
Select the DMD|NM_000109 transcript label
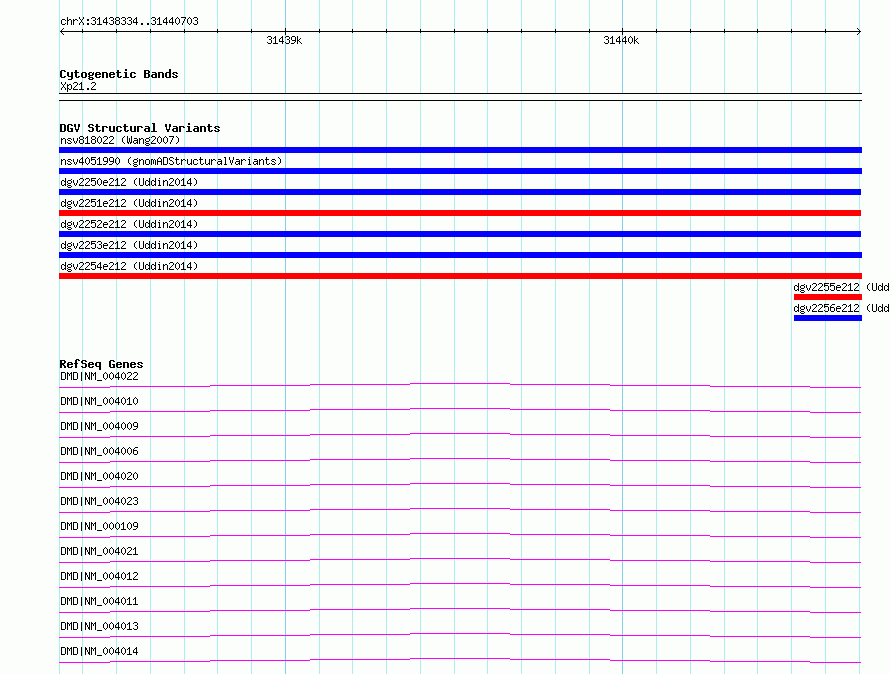pyautogui.click(x=99, y=526)
